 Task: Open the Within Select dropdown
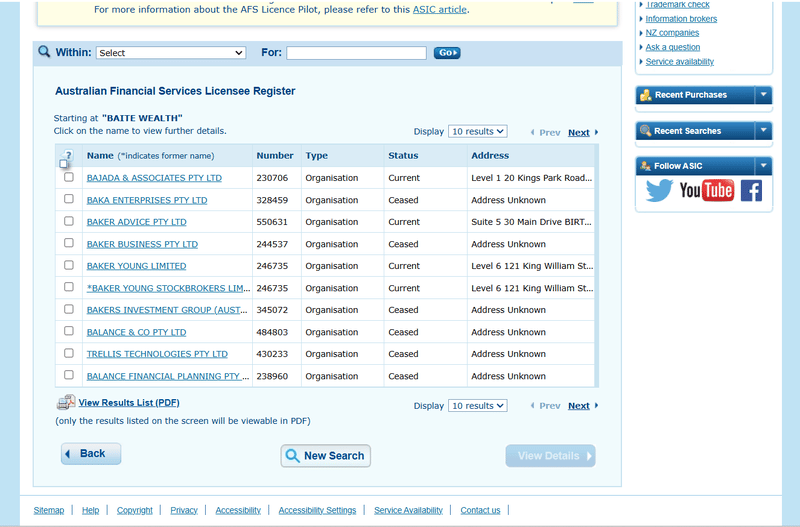click(171, 53)
